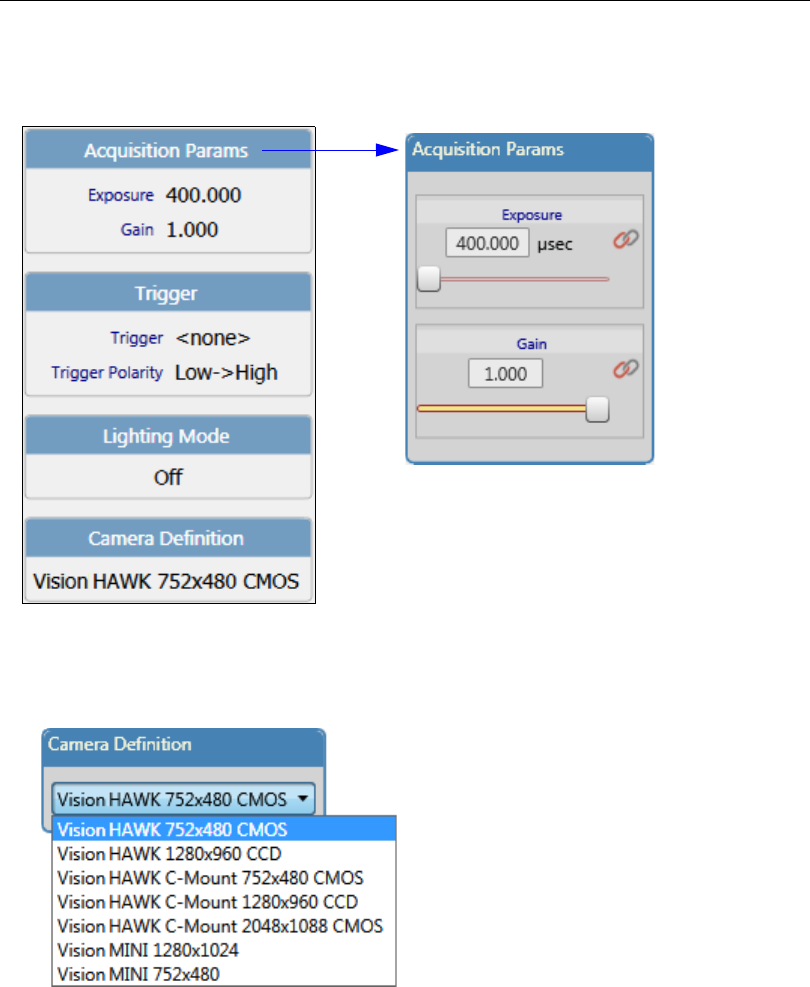This screenshot has height=987, width=810.
Task: Open the Camera Definition combo box
Action: pos(183,799)
